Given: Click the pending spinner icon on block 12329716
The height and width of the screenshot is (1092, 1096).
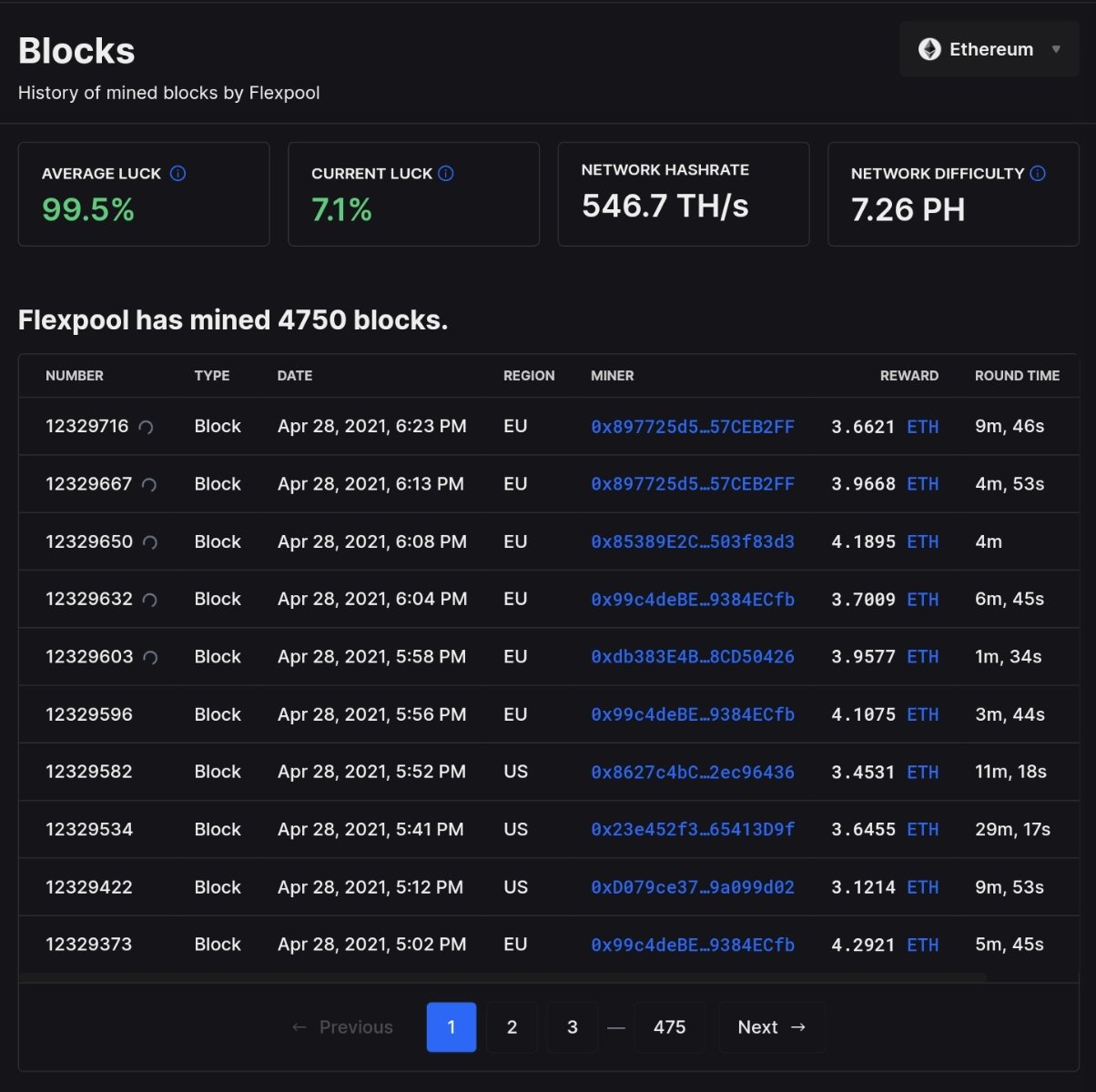Looking at the screenshot, I should point(146,427).
